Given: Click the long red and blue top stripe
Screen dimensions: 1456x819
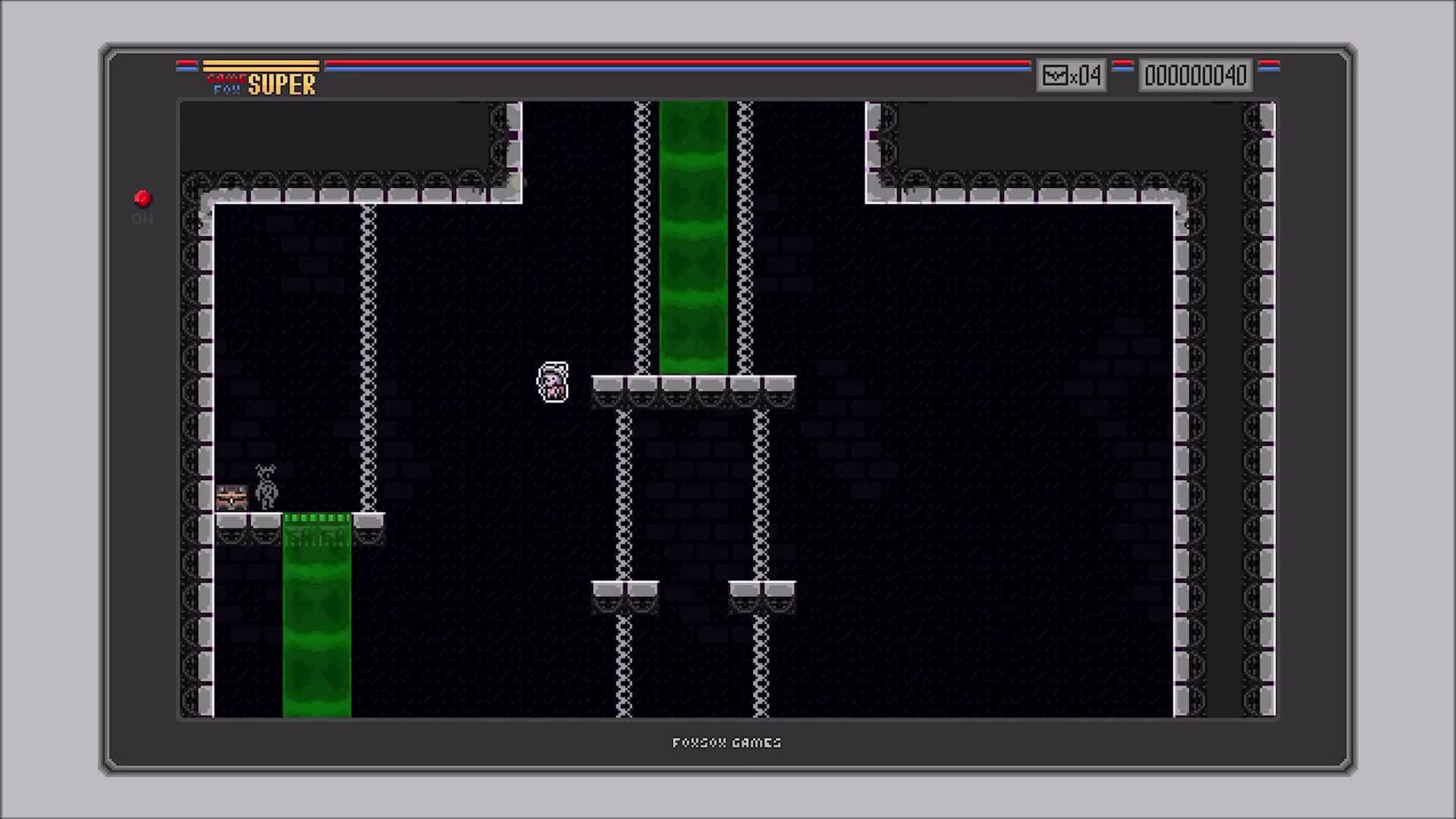Looking at the screenshot, I should click(x=677, y=65).
